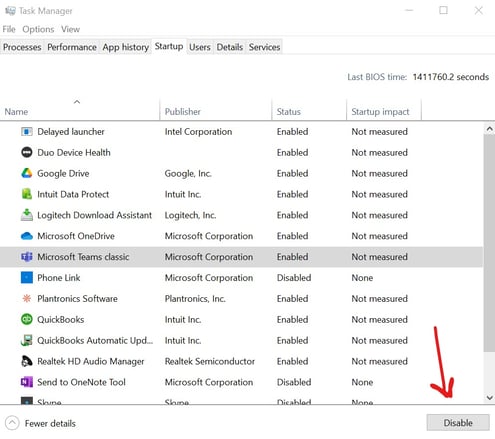Click the Duo Device Health icon

point(27,152)
